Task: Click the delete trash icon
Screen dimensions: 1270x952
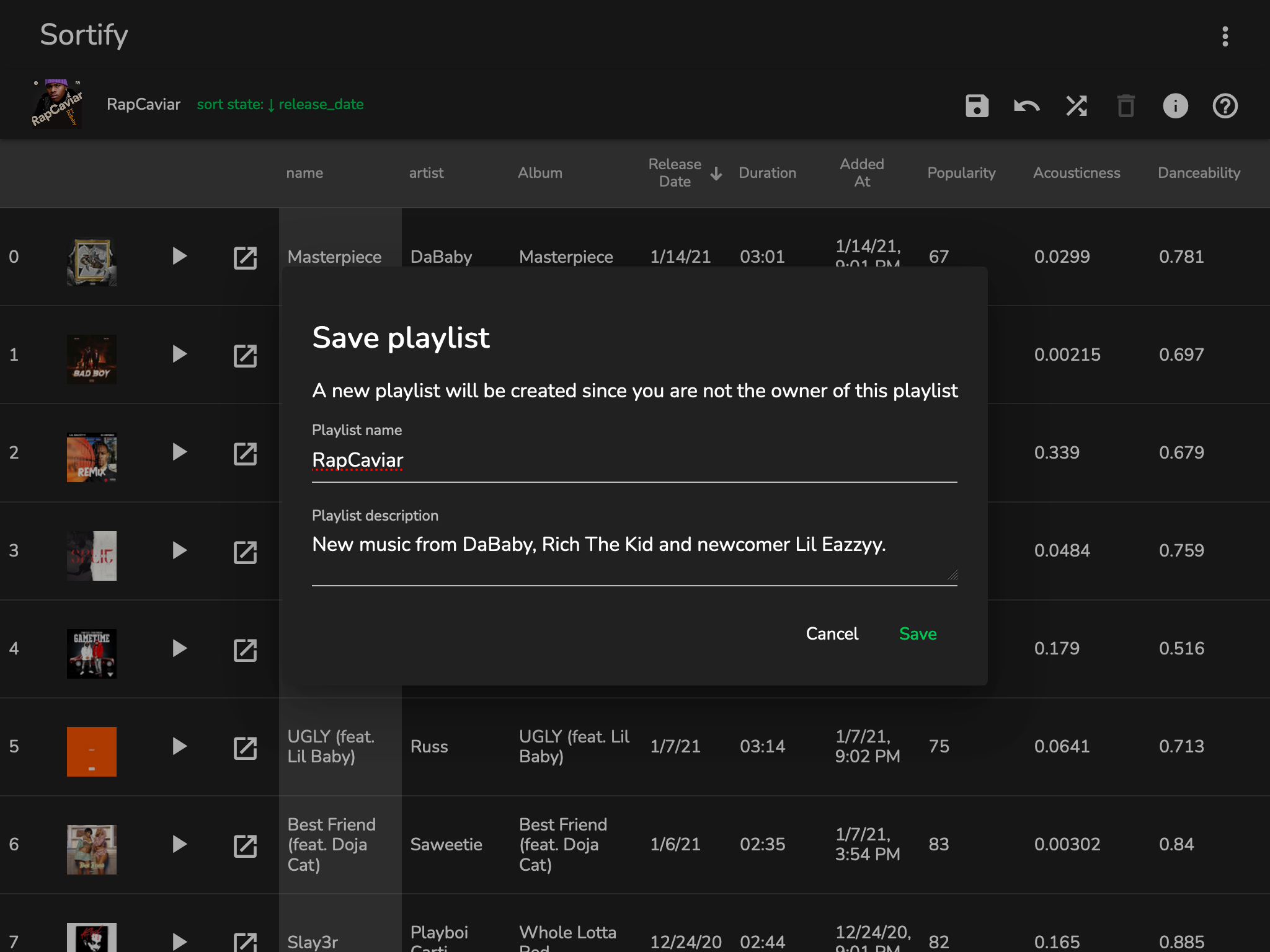Action: pyautogui.click(x=1126, y=106)
